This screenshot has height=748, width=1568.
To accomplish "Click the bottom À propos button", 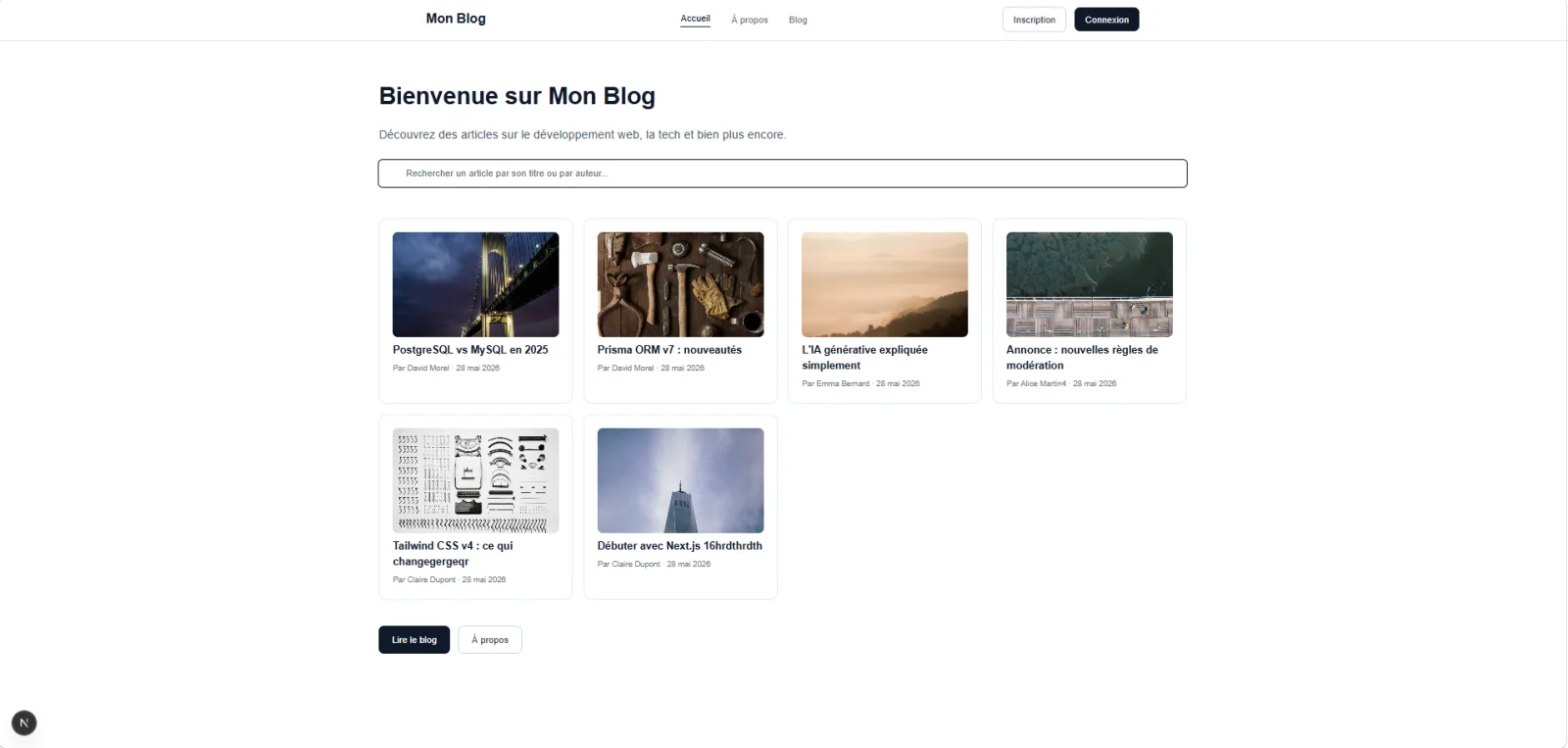I will tap(490, 640).
